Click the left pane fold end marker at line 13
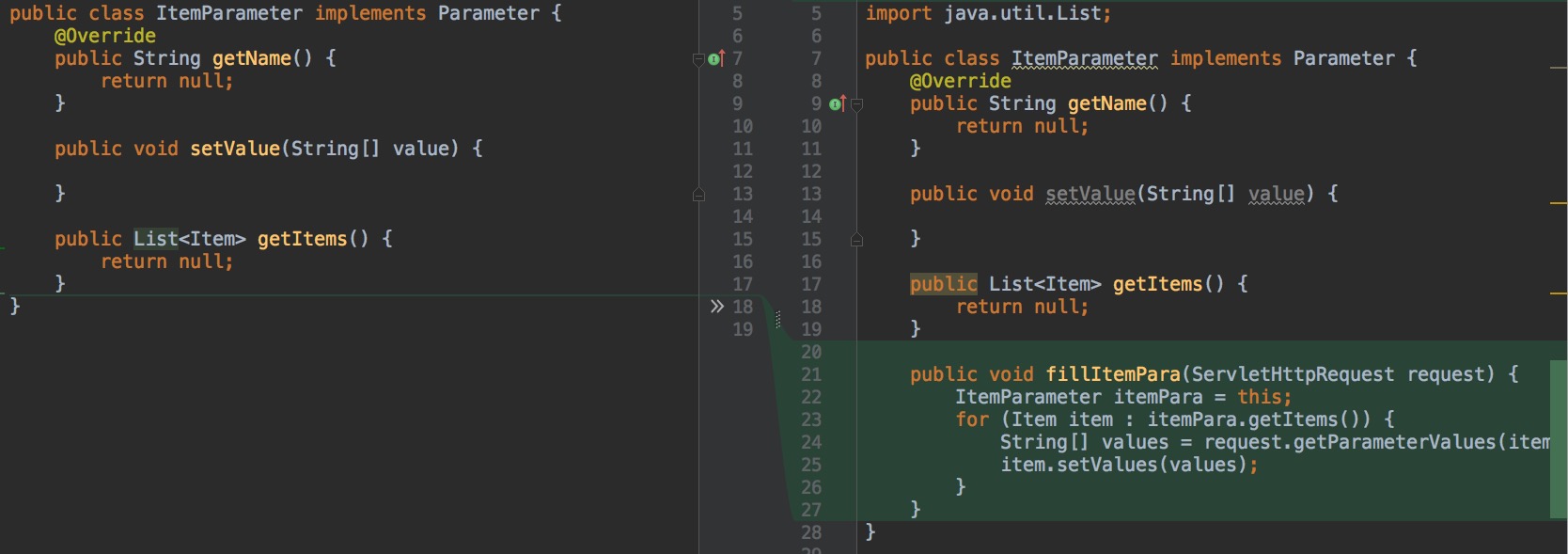 coord(698,195)
